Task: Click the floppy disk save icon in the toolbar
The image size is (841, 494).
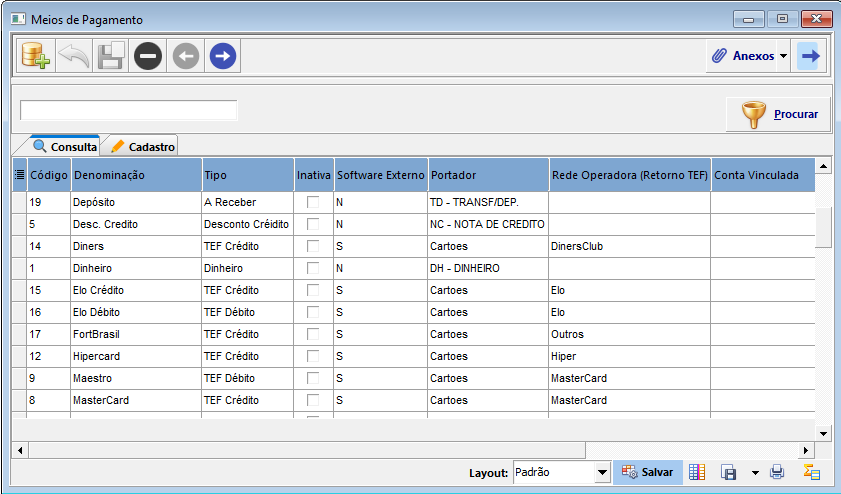Action: point(111,56)
